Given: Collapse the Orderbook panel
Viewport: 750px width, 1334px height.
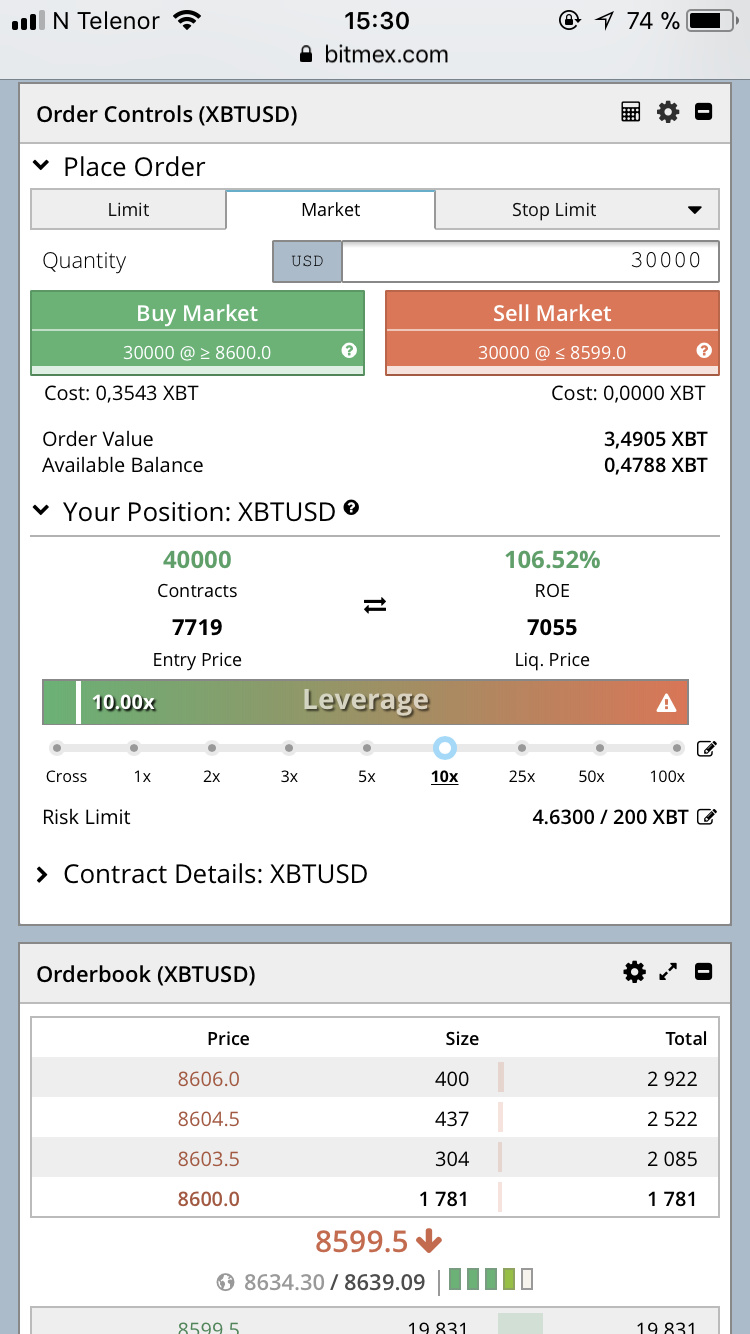Looking at the screenshot, I should (x=704, y=972).
